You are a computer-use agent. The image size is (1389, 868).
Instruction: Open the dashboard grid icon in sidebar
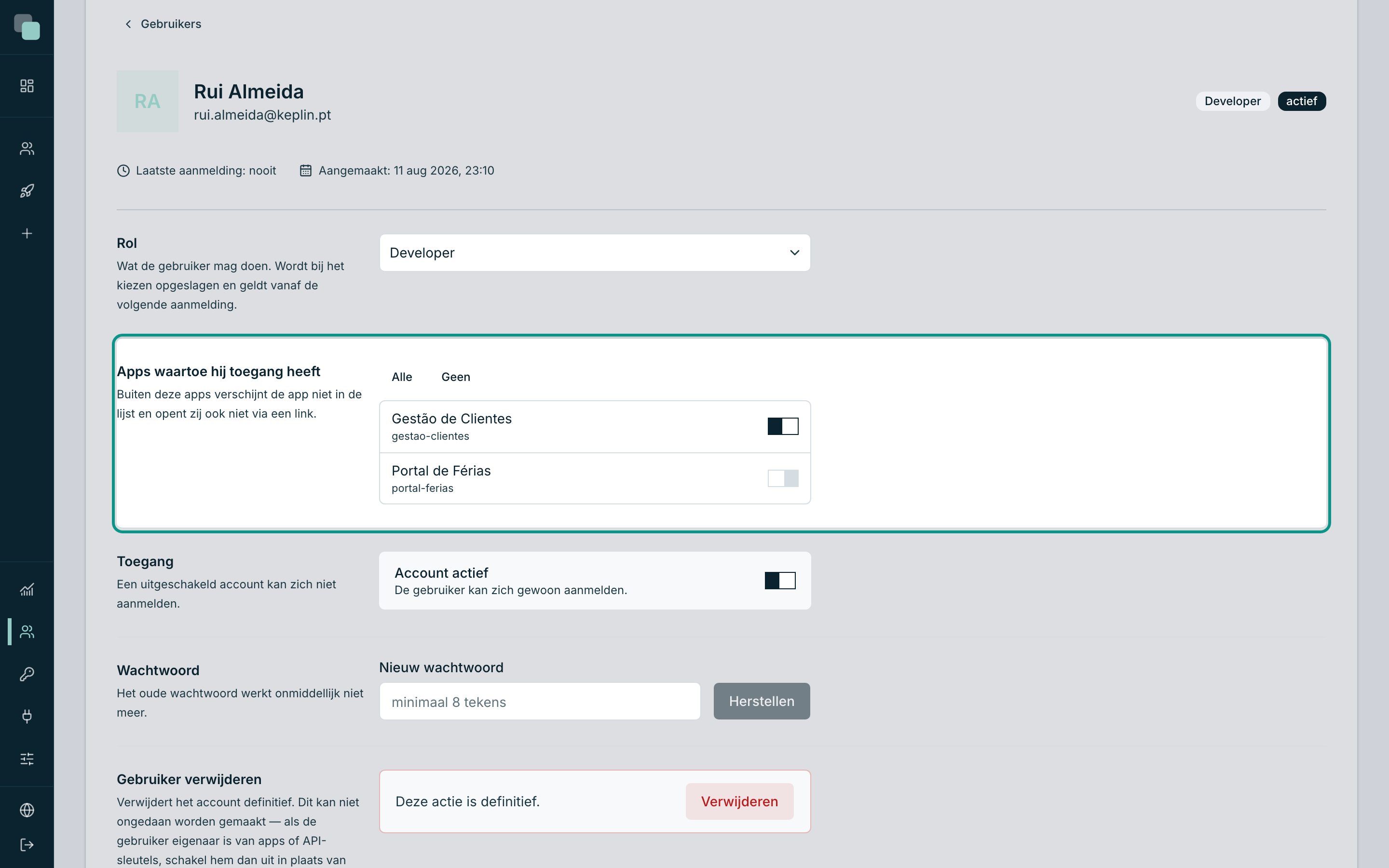pyautogui.click(x=27, y=86)
